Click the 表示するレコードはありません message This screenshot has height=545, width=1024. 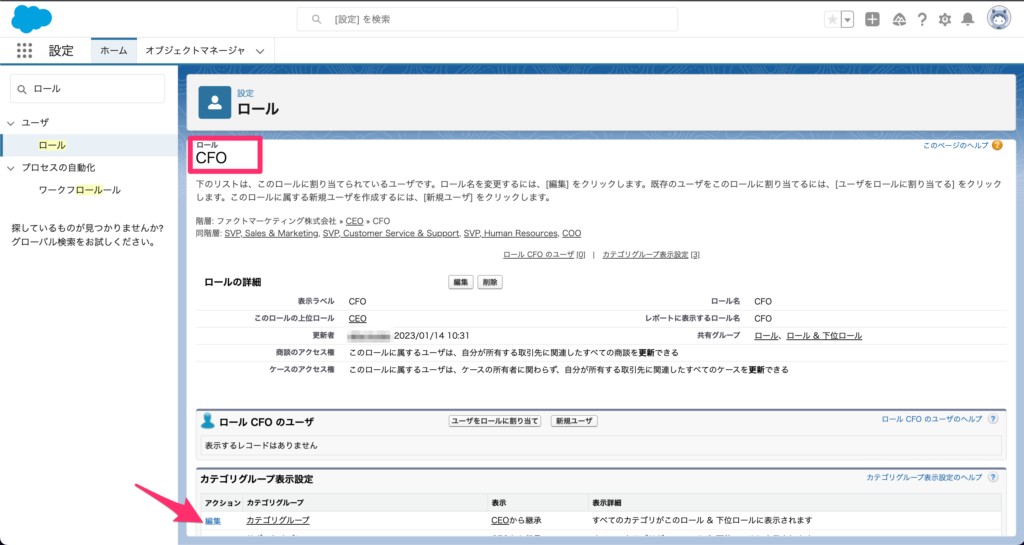coord(261,445)
